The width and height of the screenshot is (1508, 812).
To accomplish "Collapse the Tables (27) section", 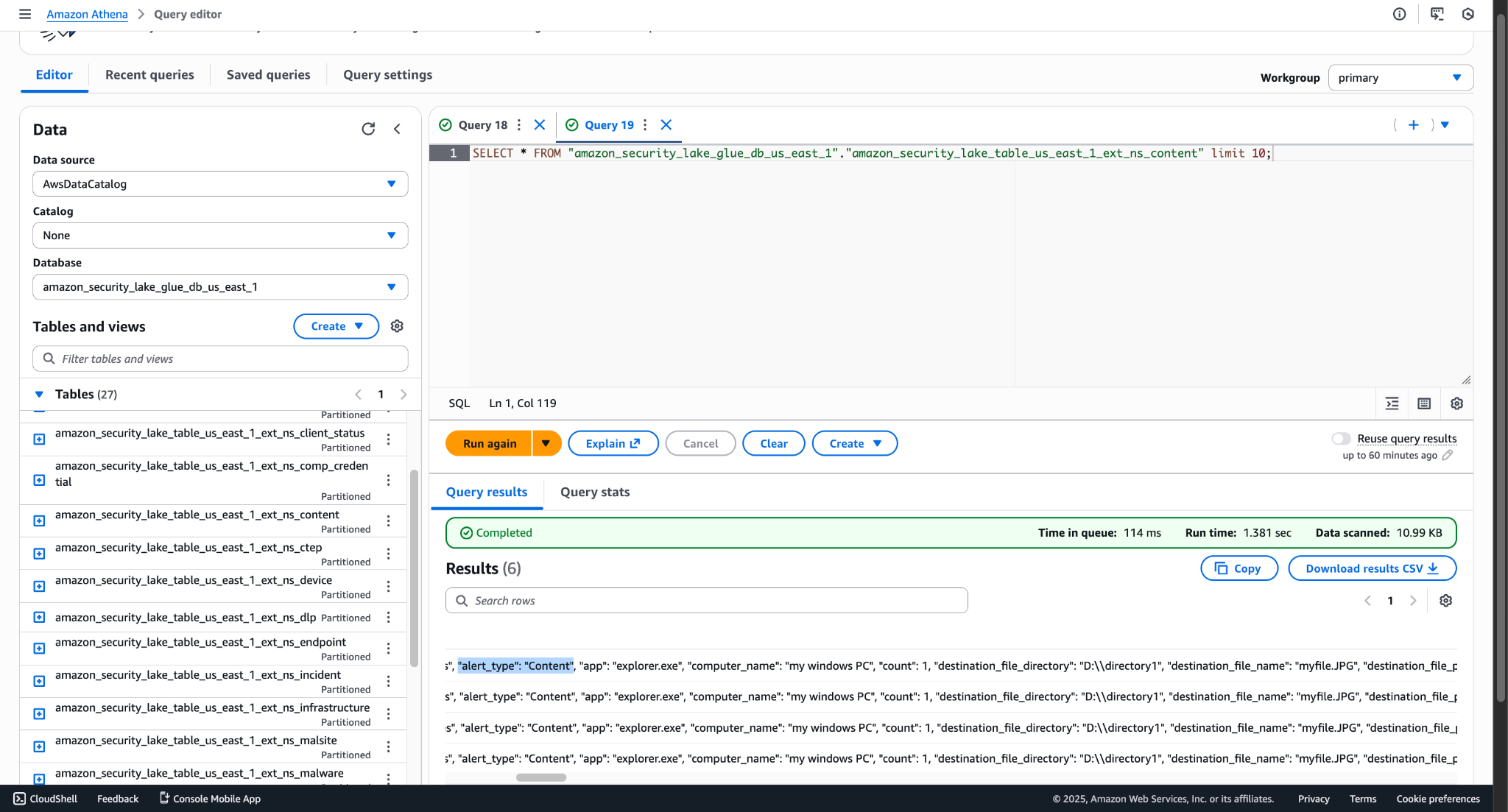I will [39, 395].
